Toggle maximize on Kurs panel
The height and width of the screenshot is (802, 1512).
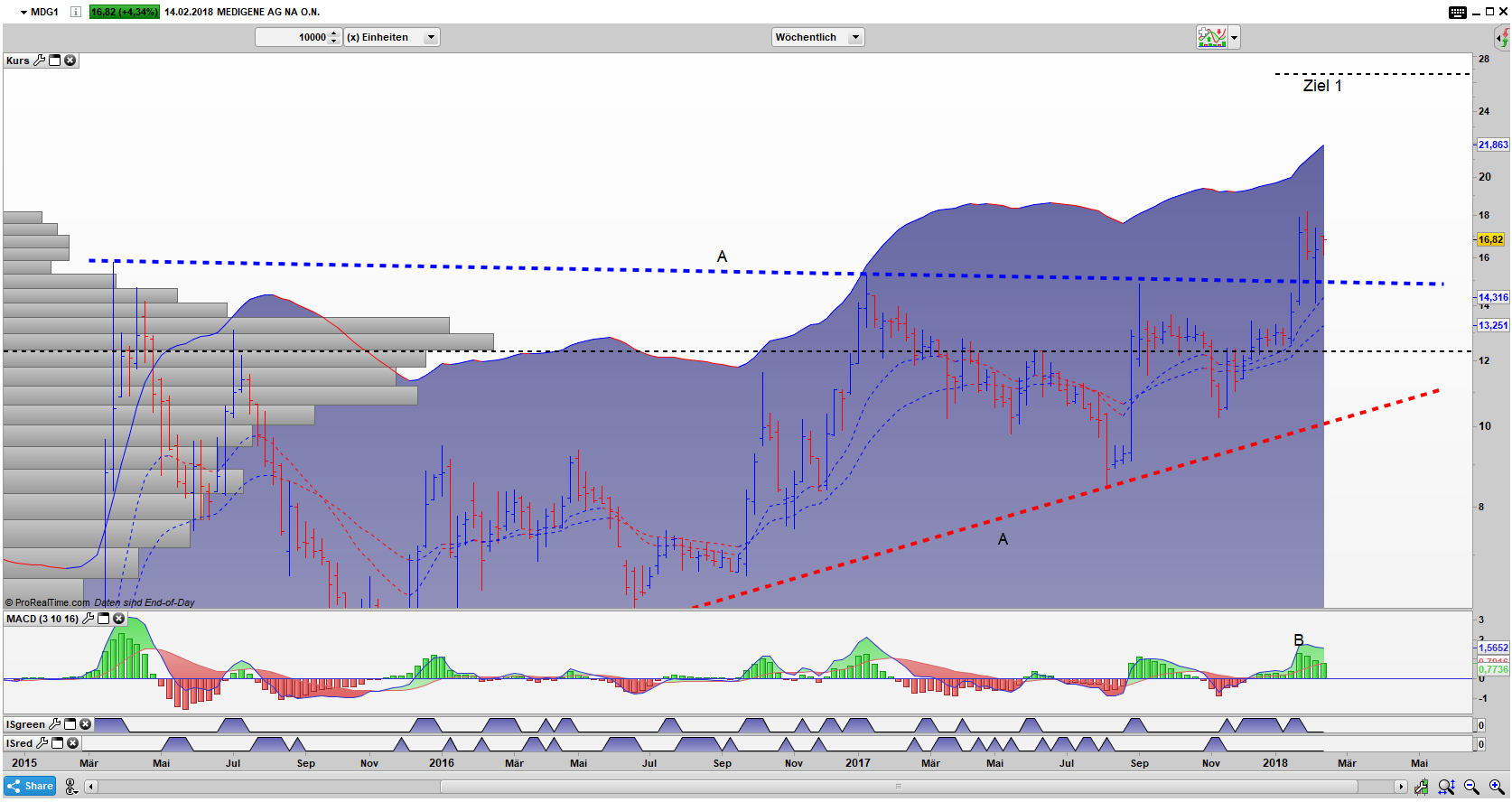pos(55,61)
